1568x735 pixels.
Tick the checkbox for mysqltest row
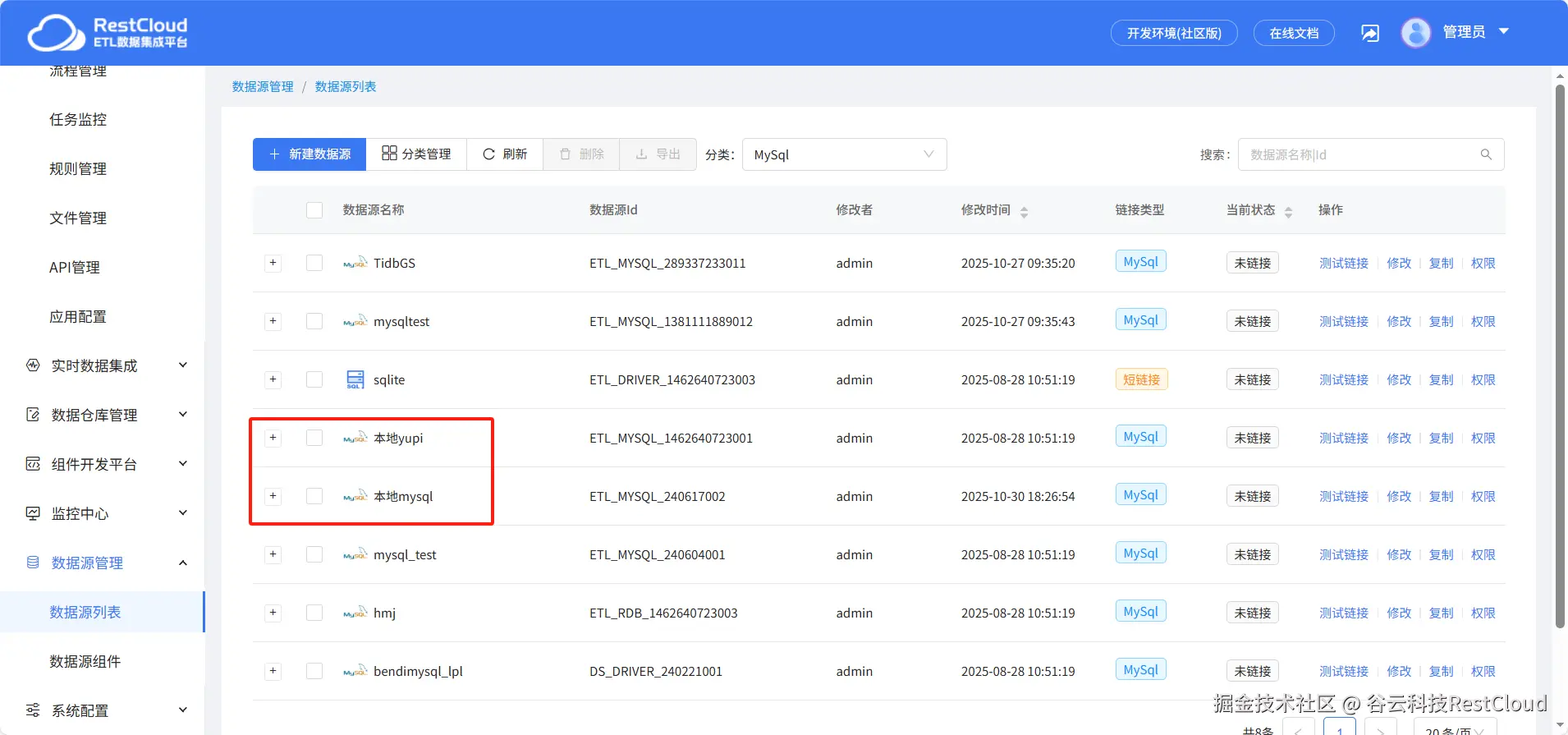coord(314,321)
